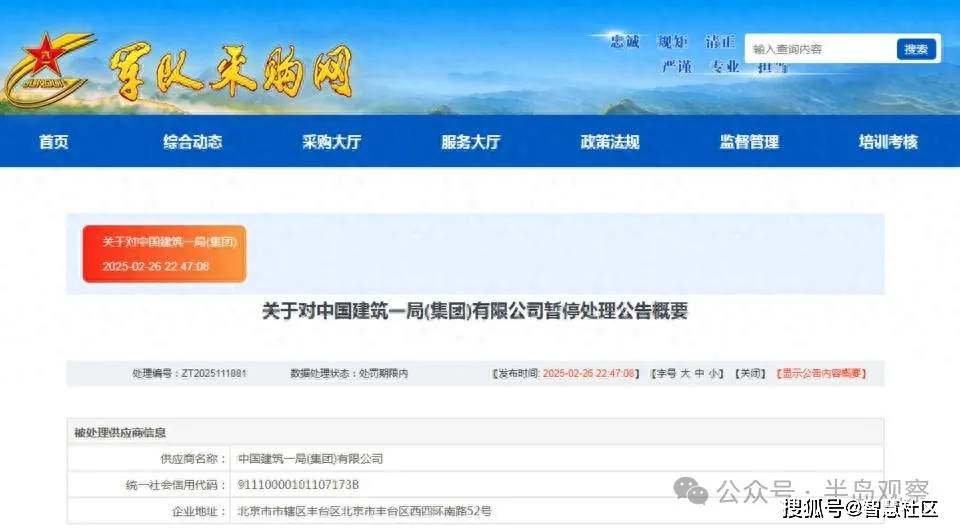Go to 采购大厅 section
The image size is (960, 530).
tap(332, 142)
